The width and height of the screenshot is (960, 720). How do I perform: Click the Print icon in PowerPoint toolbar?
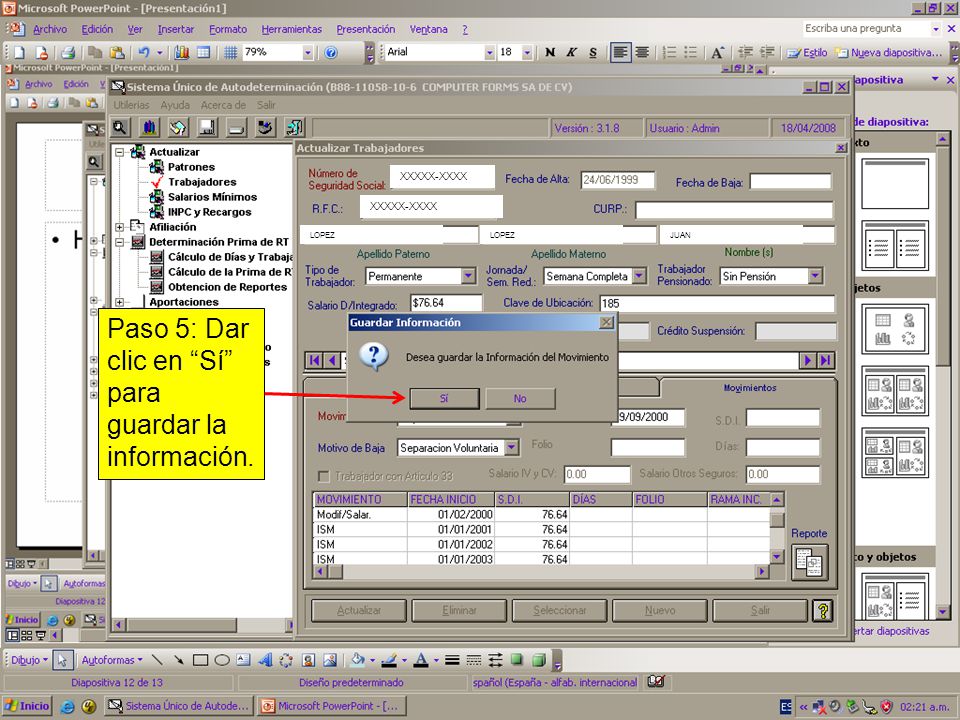68,53
